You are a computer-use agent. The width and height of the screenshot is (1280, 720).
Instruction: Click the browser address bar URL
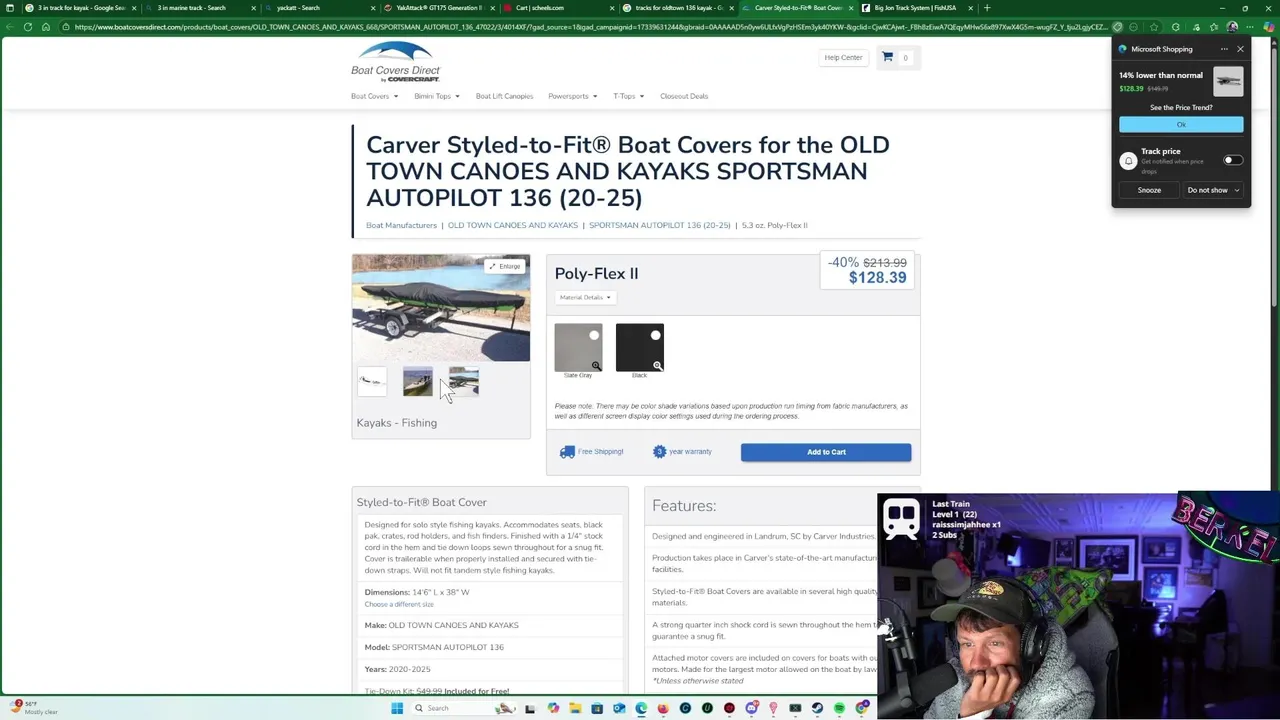click(x=590, y=27)
